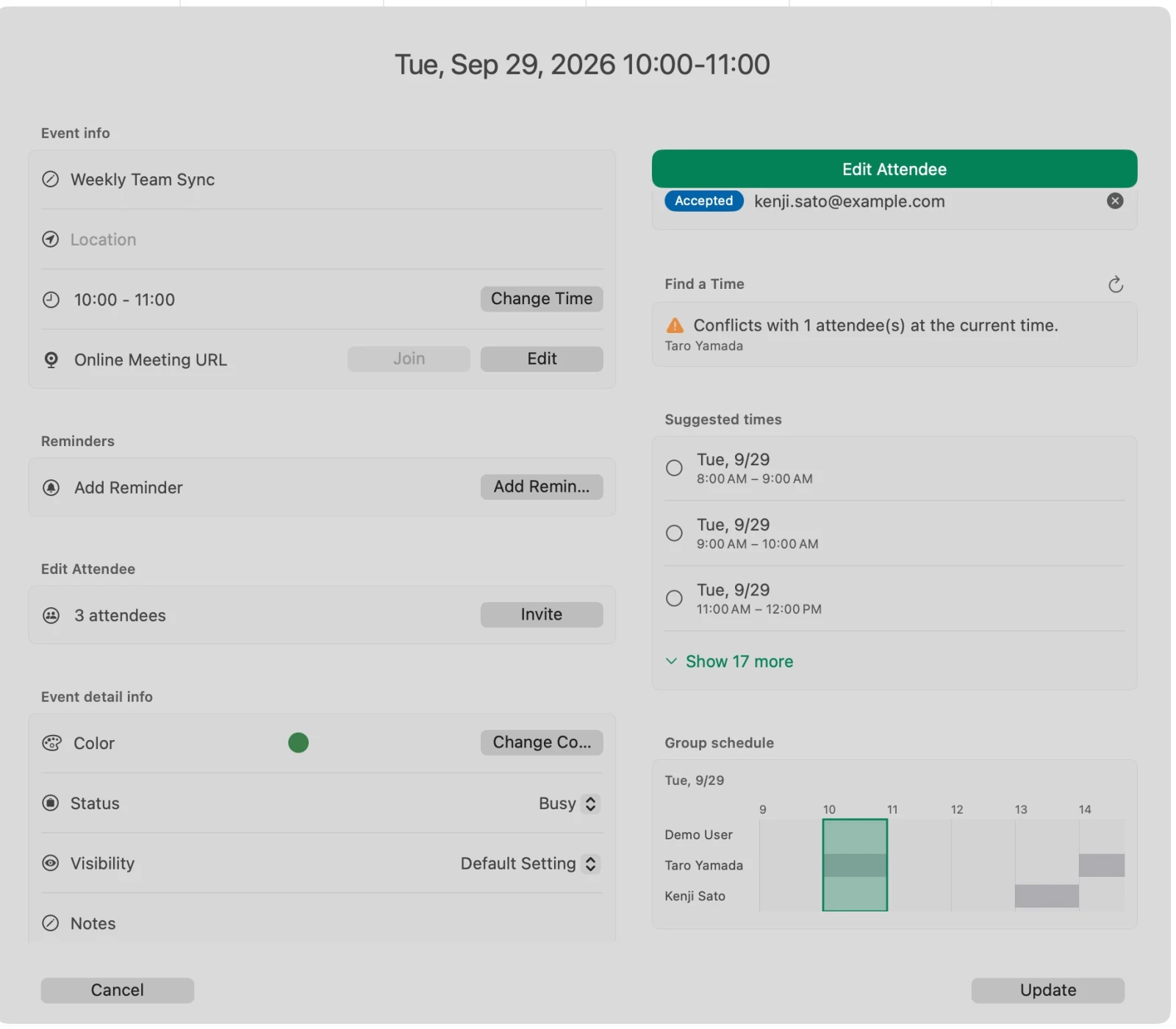Click the green Edit Attendee header button
The width and height of the screenshot is (1176, 1029).
coord(894,169)
